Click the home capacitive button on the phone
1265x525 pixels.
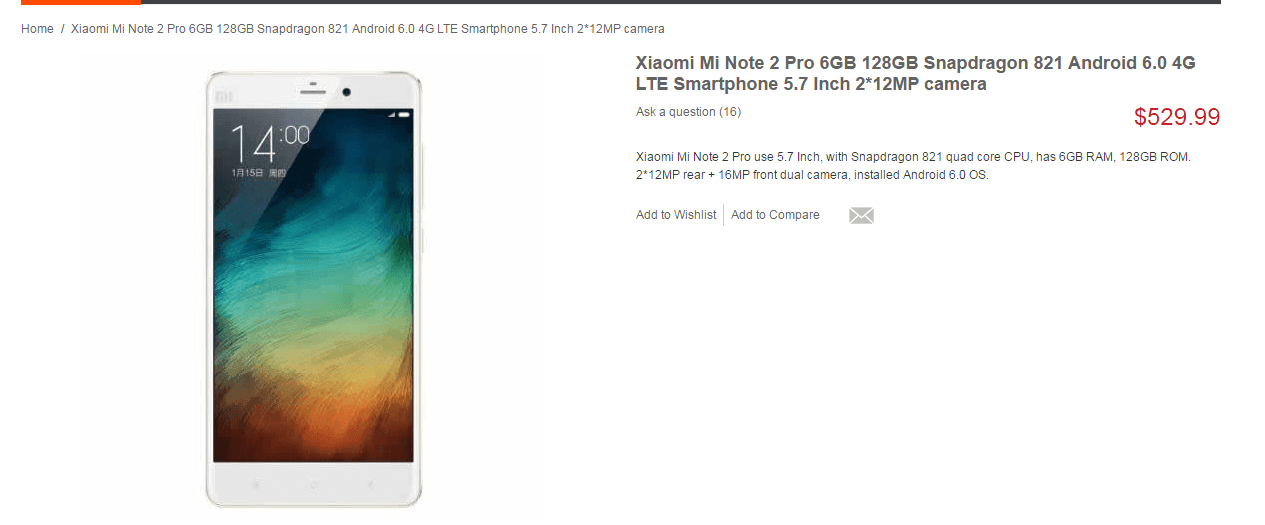click(313, 484)
